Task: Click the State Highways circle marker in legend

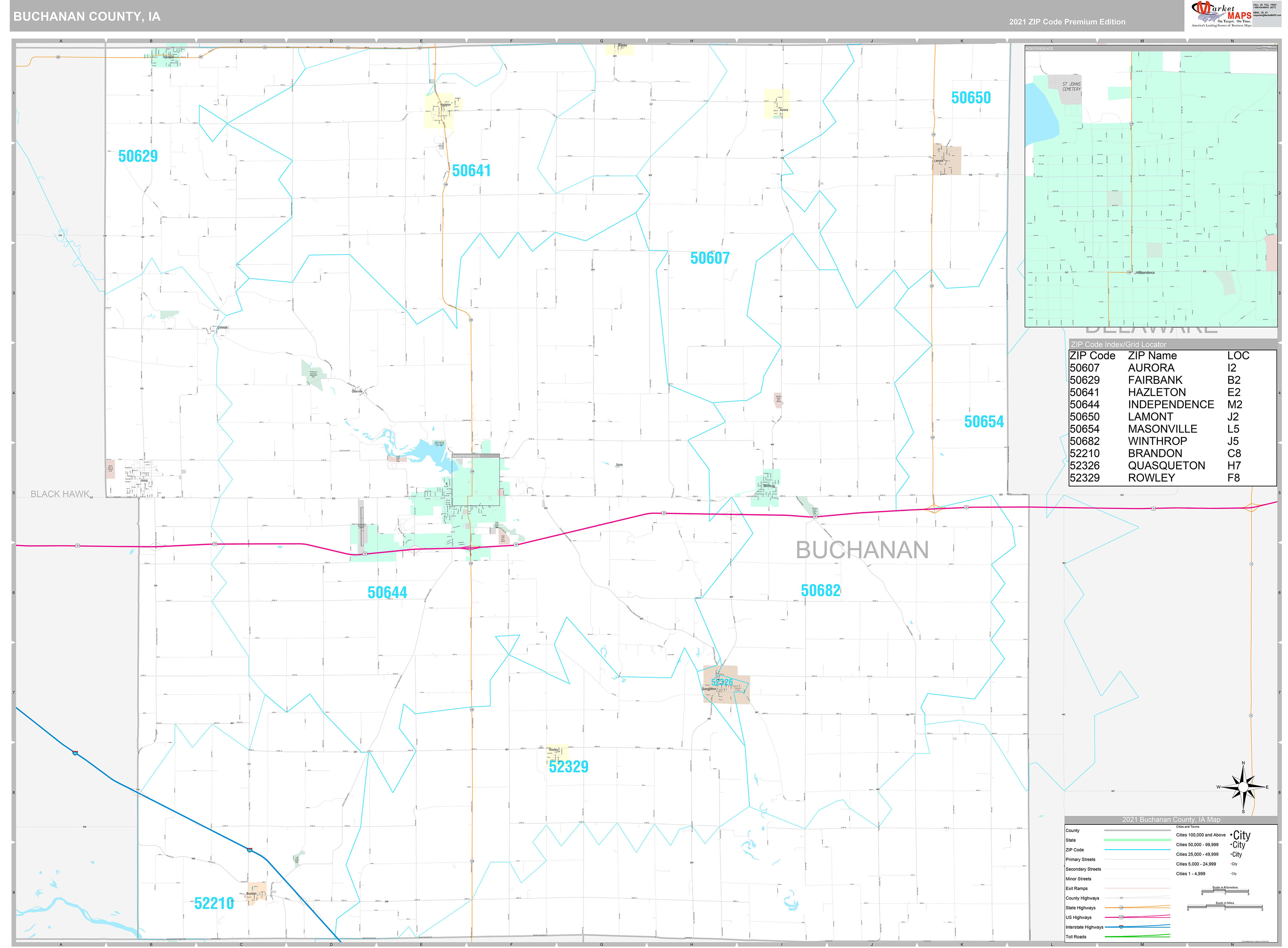Action: pyautogui.click(x=1121, y=908)
